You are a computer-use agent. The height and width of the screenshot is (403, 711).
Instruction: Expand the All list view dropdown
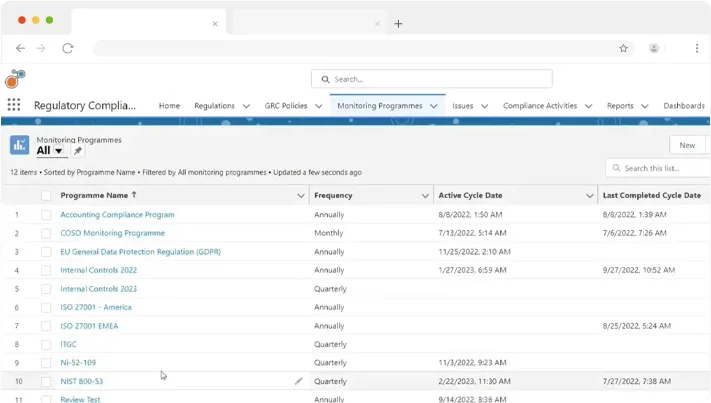pyautogui.click(x=59, y=152)
